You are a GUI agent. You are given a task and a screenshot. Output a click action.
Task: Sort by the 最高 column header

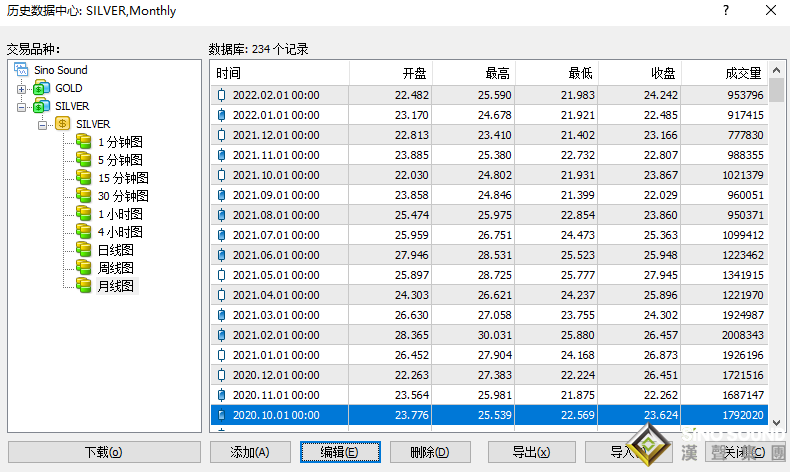474,74
